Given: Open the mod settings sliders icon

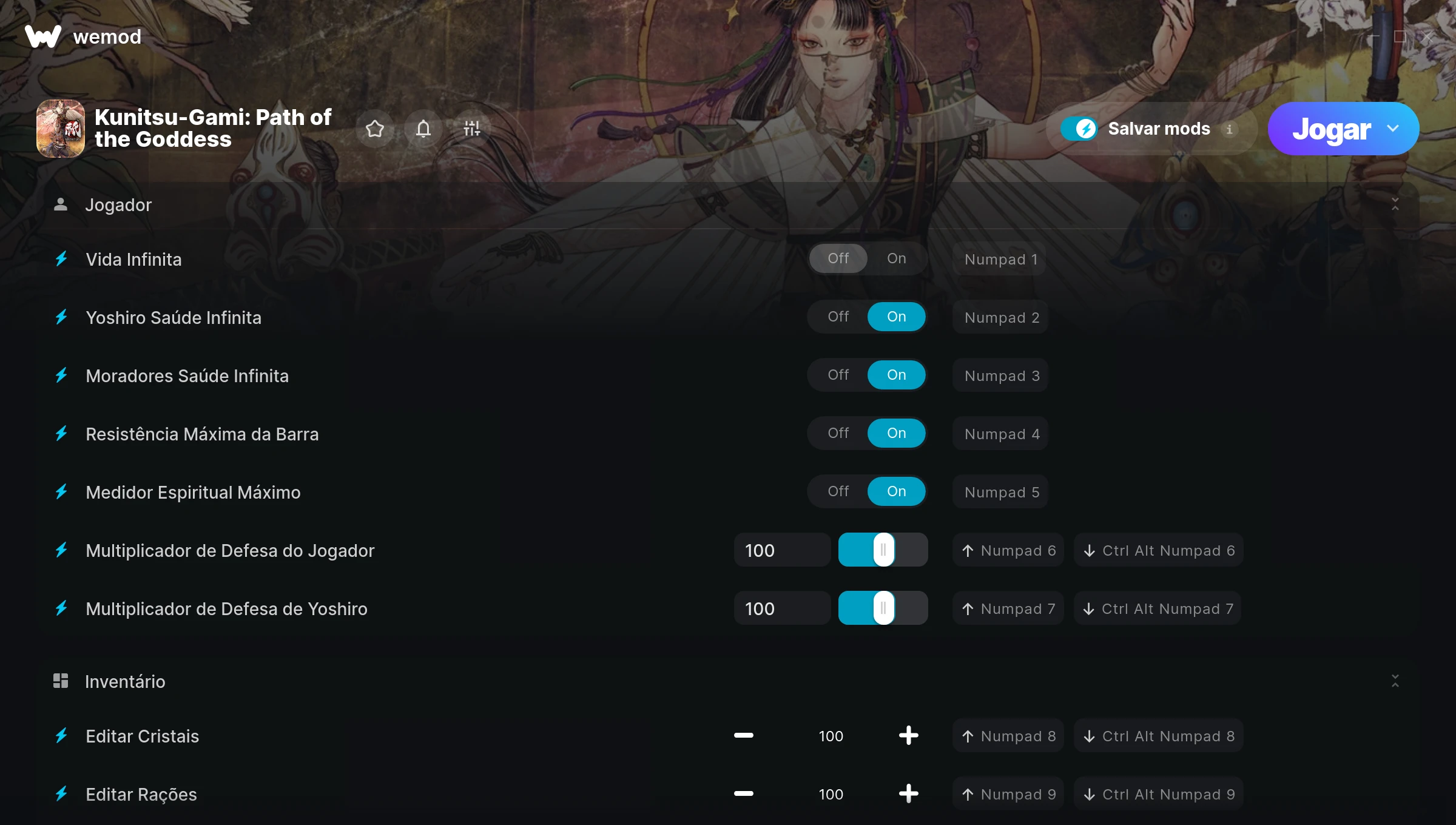Looking at the screenshot, I should [472, 129].
